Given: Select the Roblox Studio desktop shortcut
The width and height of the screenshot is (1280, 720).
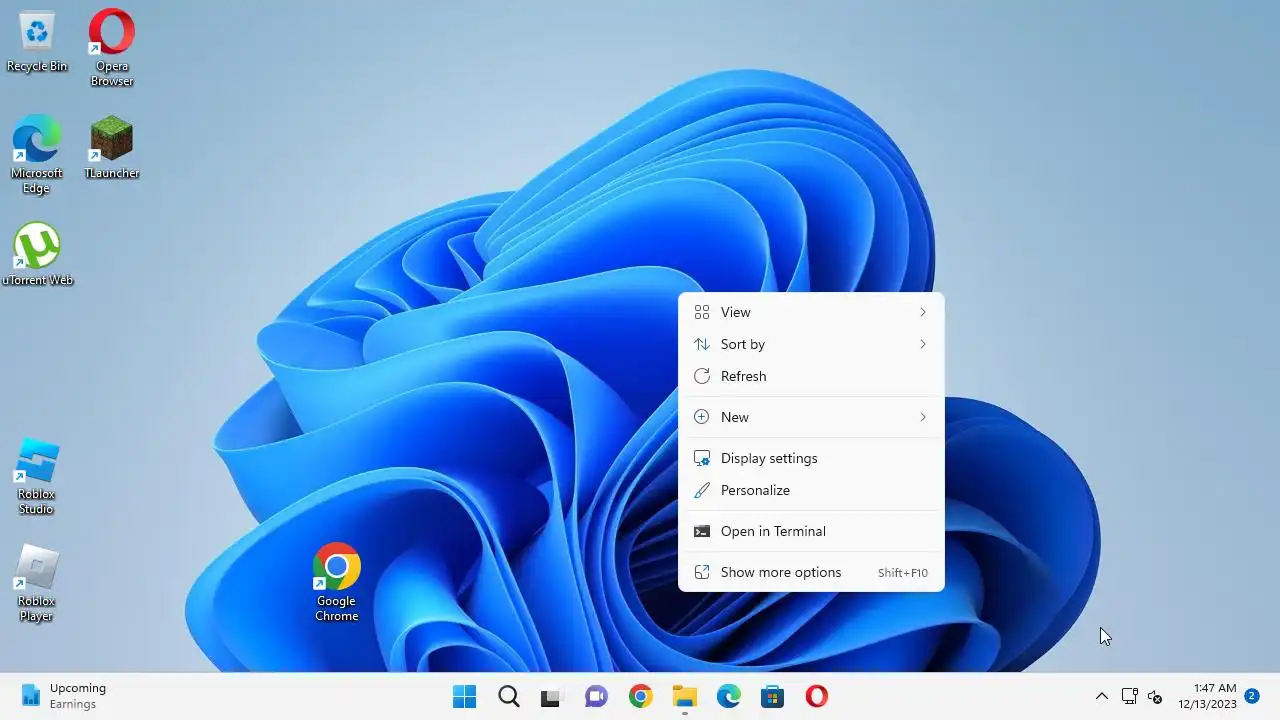Looking at the screenshot, I should click(37, 476).
